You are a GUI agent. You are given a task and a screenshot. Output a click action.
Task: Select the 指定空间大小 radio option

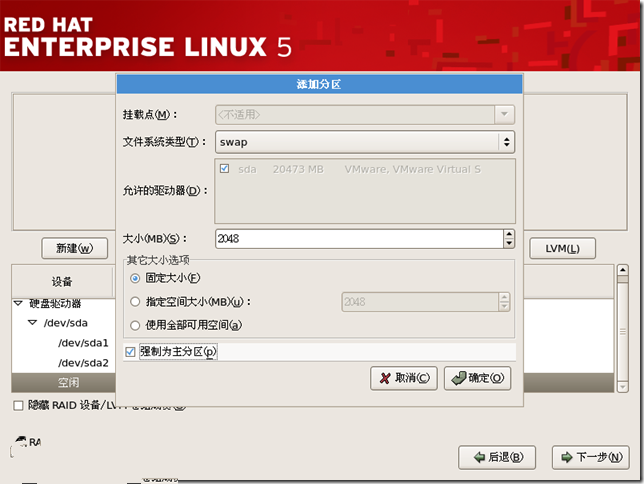[136, 301]
